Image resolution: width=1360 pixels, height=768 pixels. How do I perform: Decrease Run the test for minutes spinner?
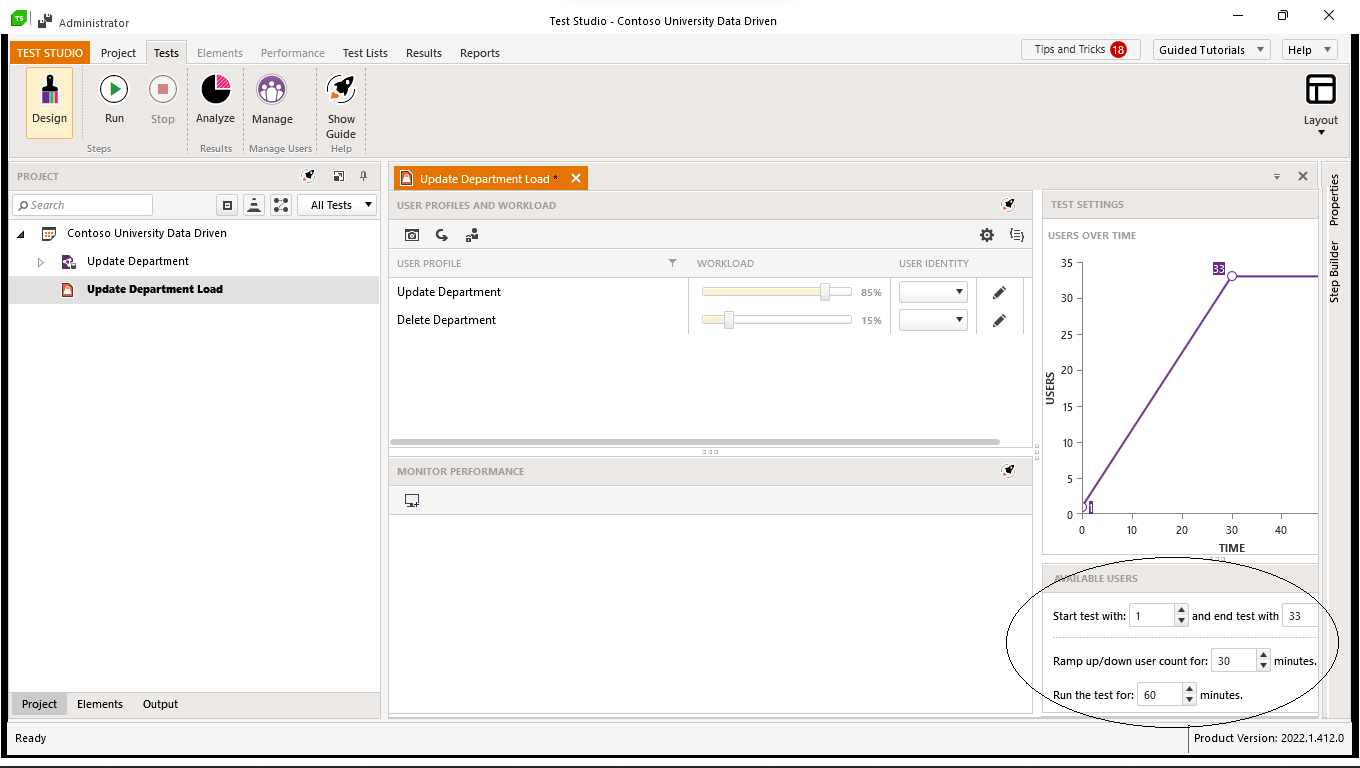[x=1189, y=700]
